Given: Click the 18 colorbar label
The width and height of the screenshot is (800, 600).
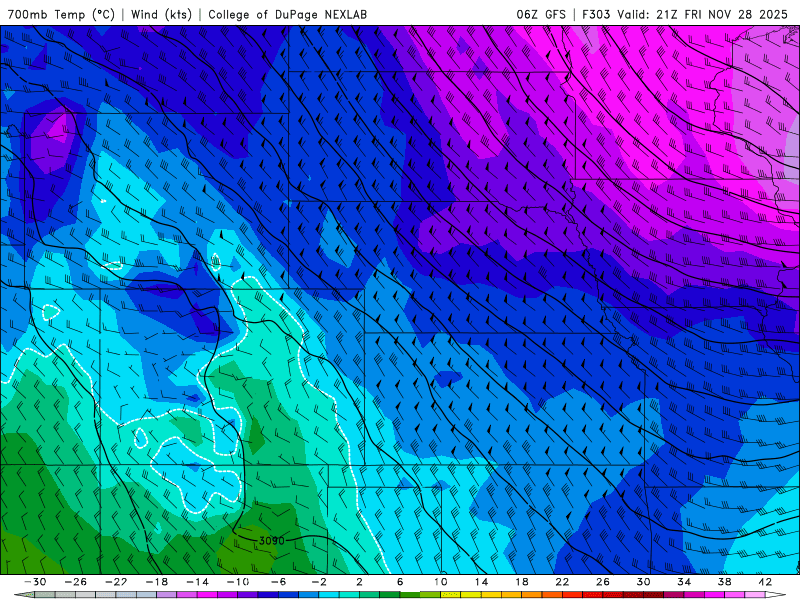Looking at the screenshot, I should coord(522,582).
